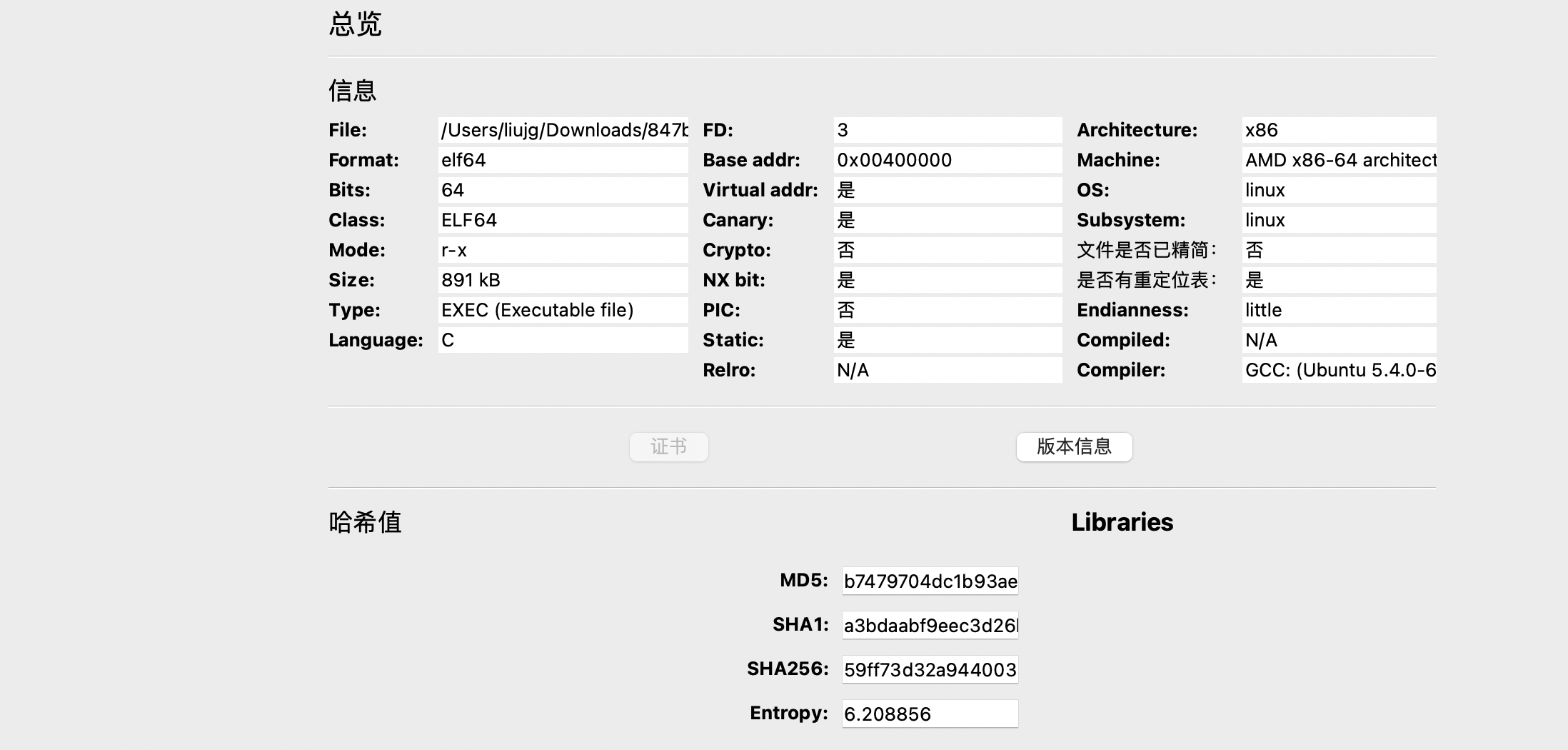
Task: Click the 版本信息 button
Action: point(1074,447)
